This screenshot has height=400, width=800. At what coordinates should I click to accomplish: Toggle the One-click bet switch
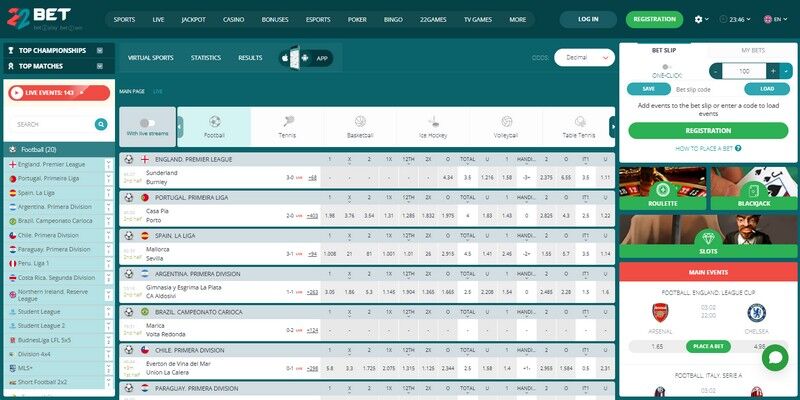pyautogui.click(x=666, y=67)
